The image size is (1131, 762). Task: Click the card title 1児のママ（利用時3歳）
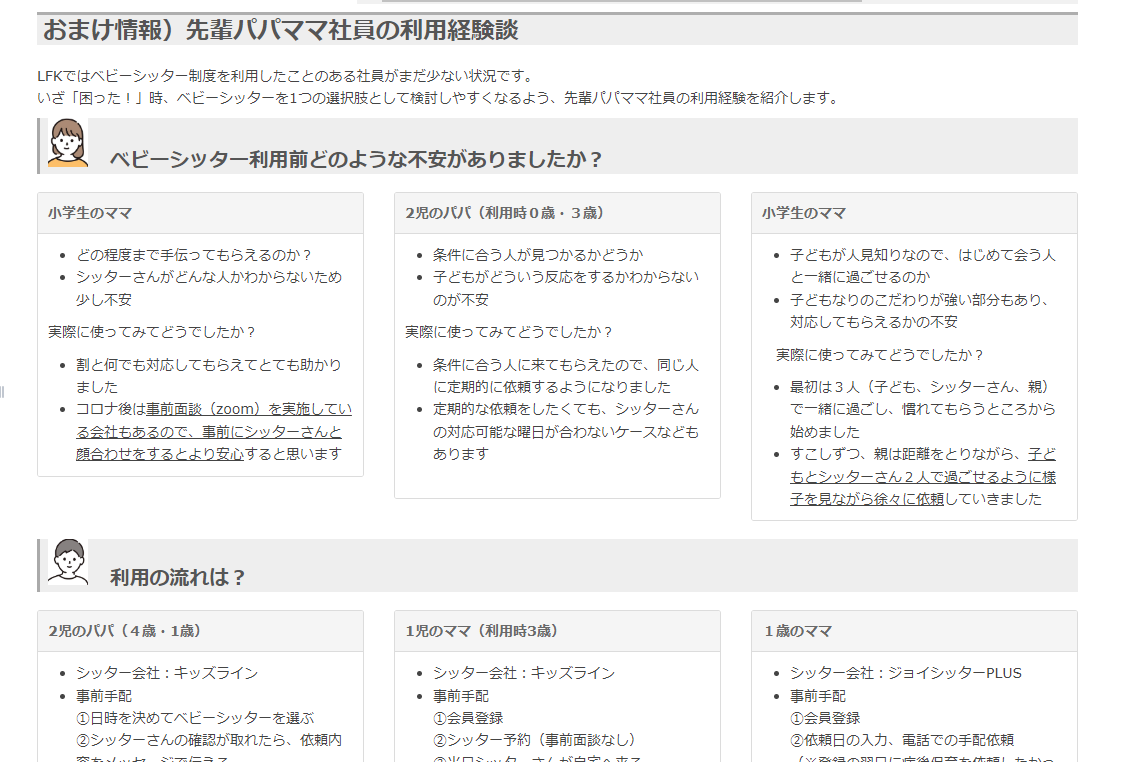[x=482, y=631]
